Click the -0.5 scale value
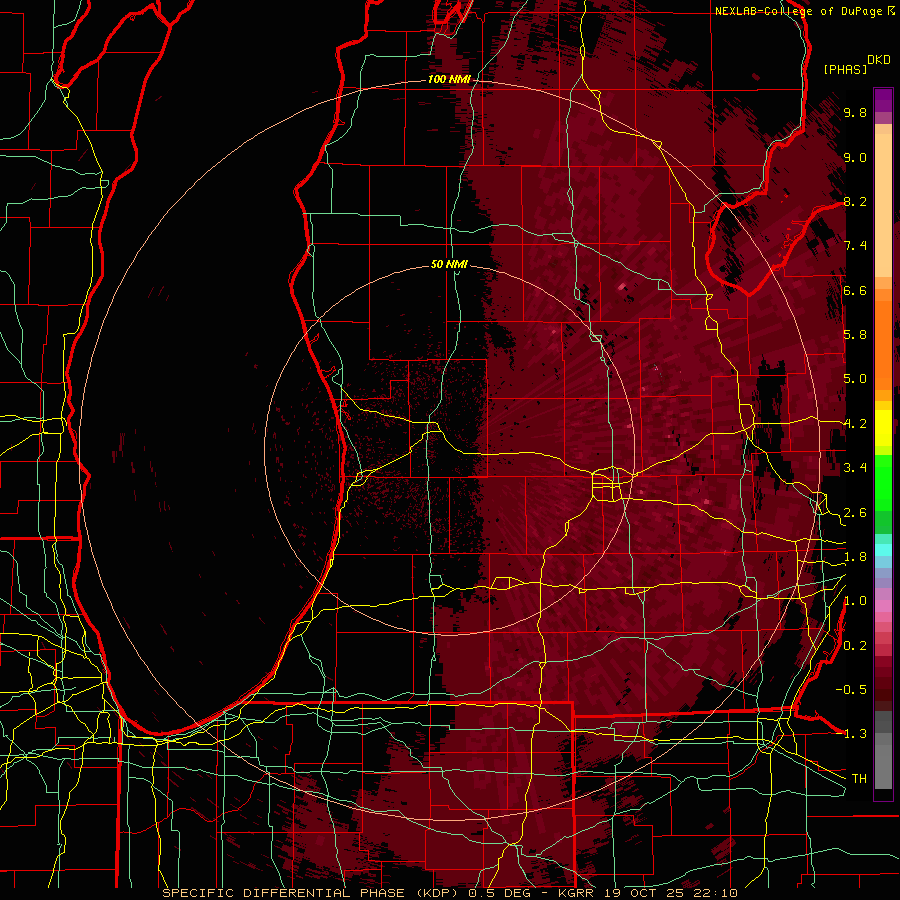900x900 pixels. click(852, 690)
